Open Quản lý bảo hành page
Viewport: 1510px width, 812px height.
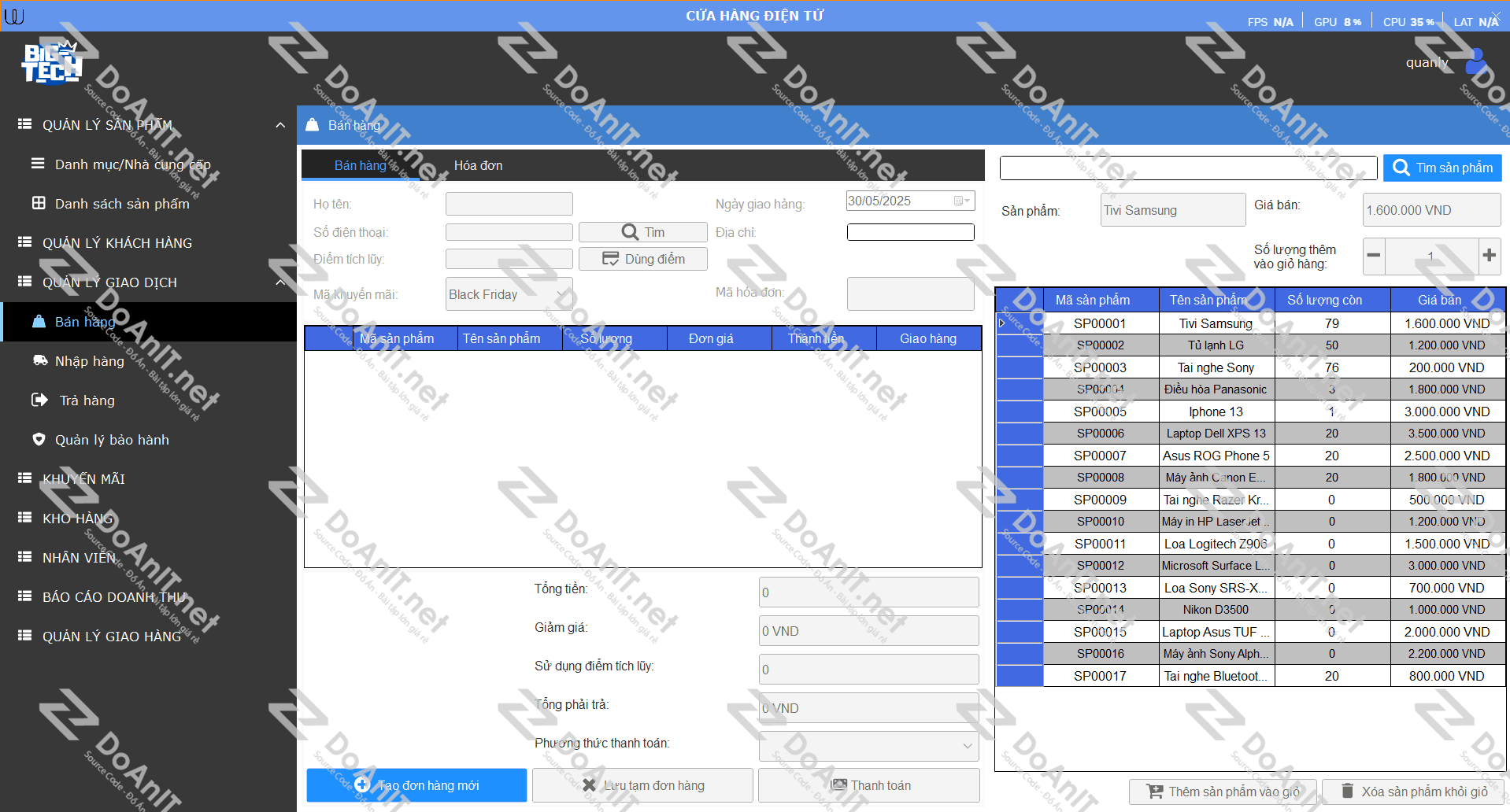coord(111,440)
